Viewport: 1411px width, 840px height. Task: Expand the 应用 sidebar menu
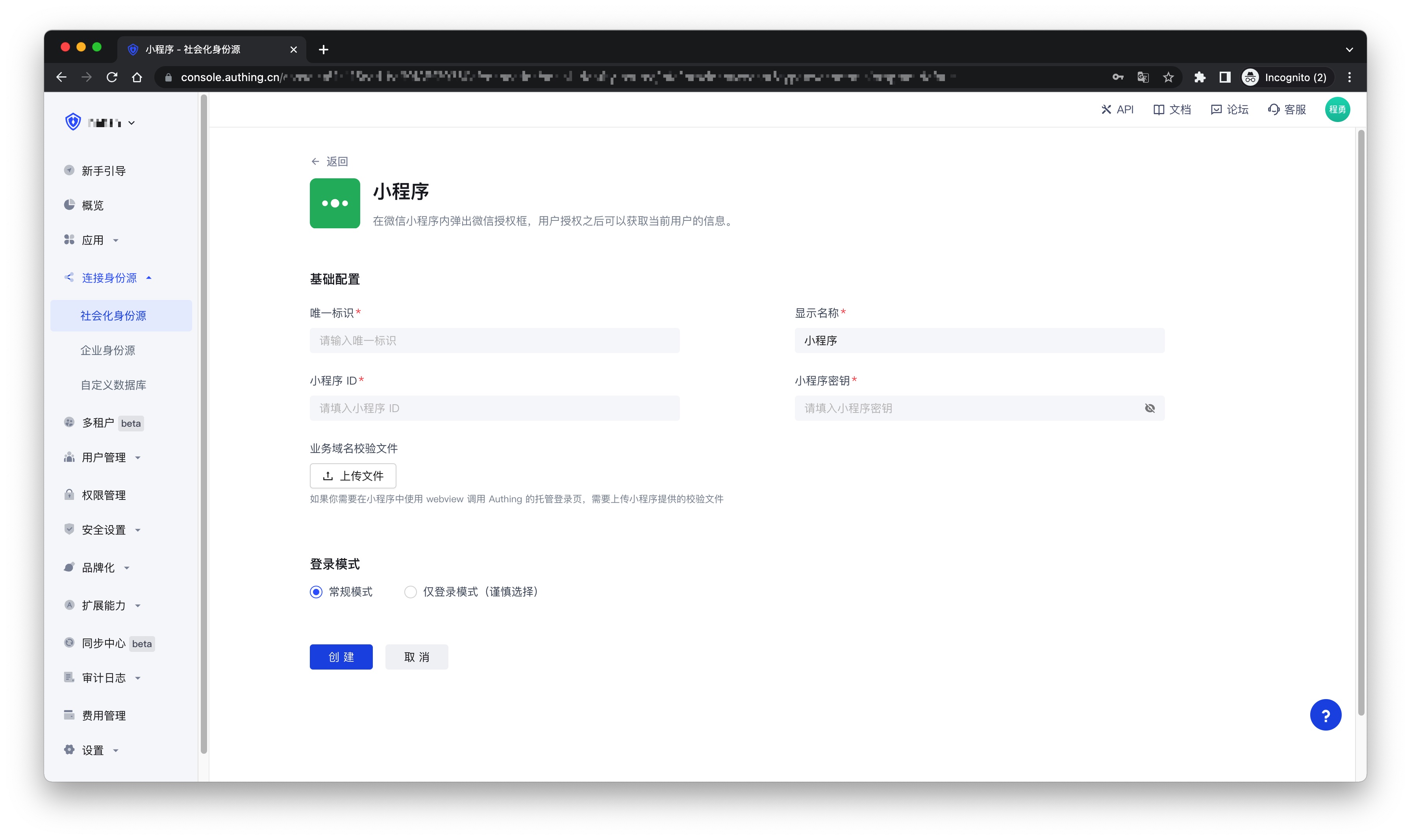click(x=93, y=241)
